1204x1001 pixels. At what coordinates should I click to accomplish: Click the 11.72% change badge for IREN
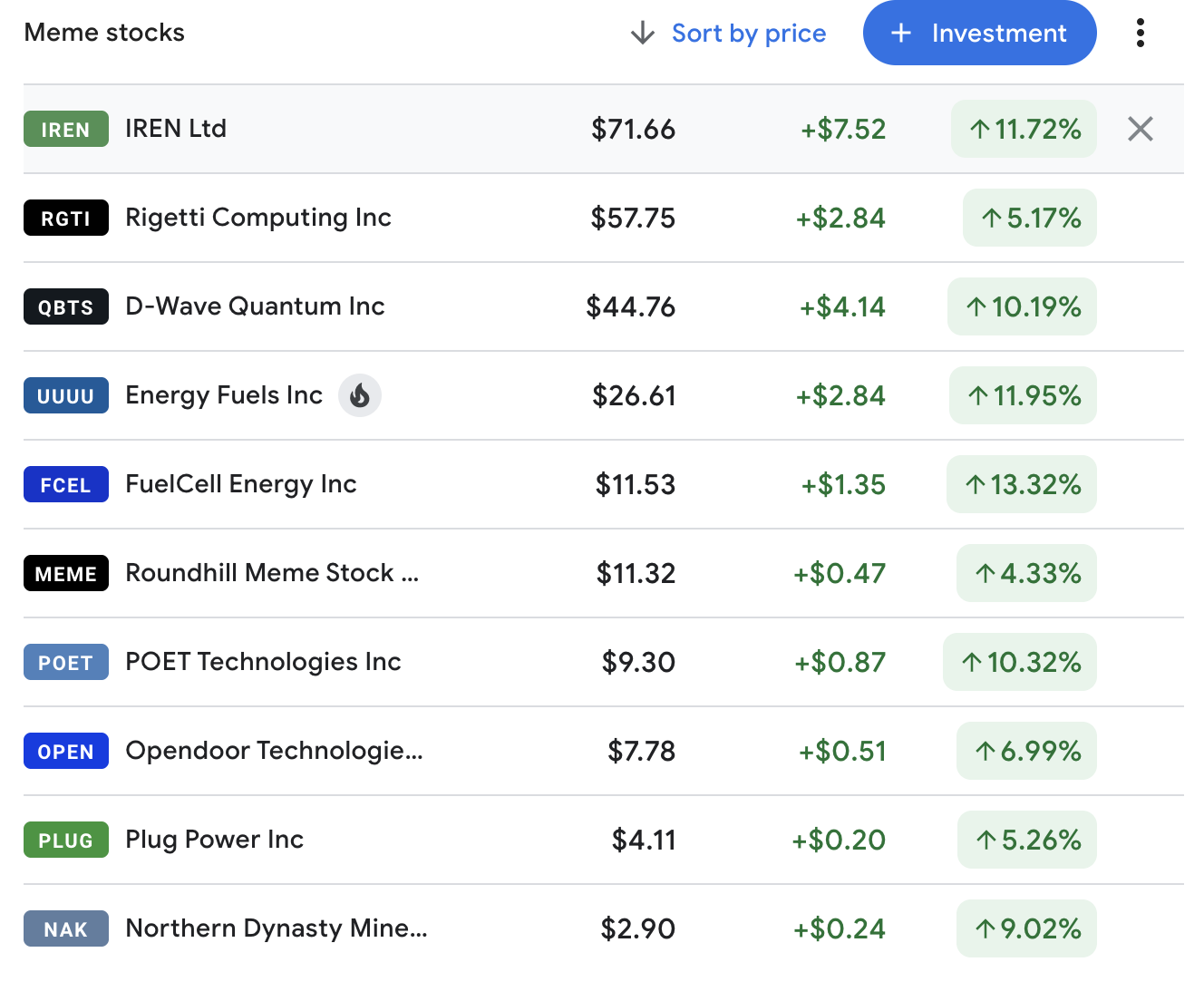click(x=1024, y=129)
